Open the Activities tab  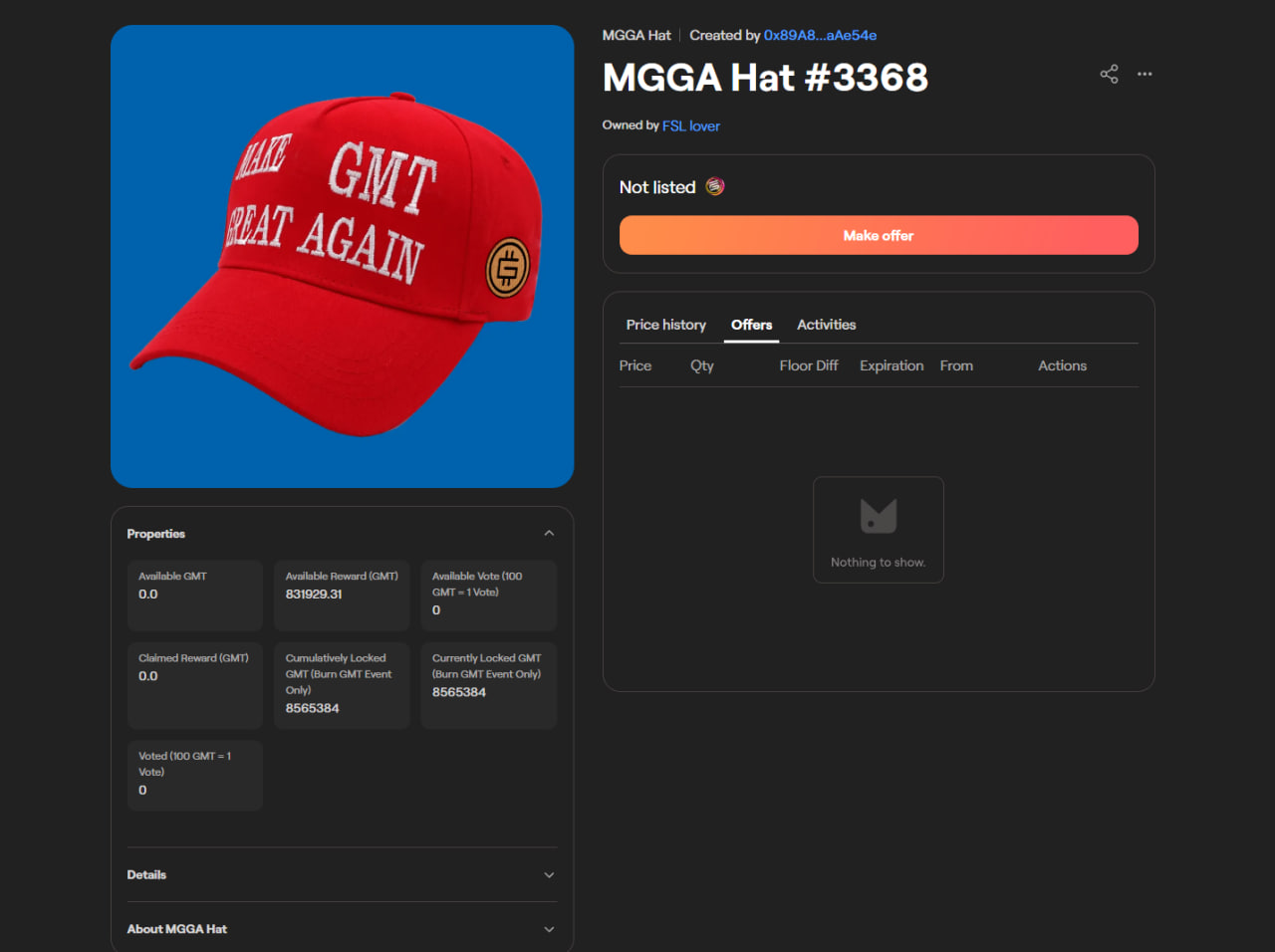(x=826, y=325)
